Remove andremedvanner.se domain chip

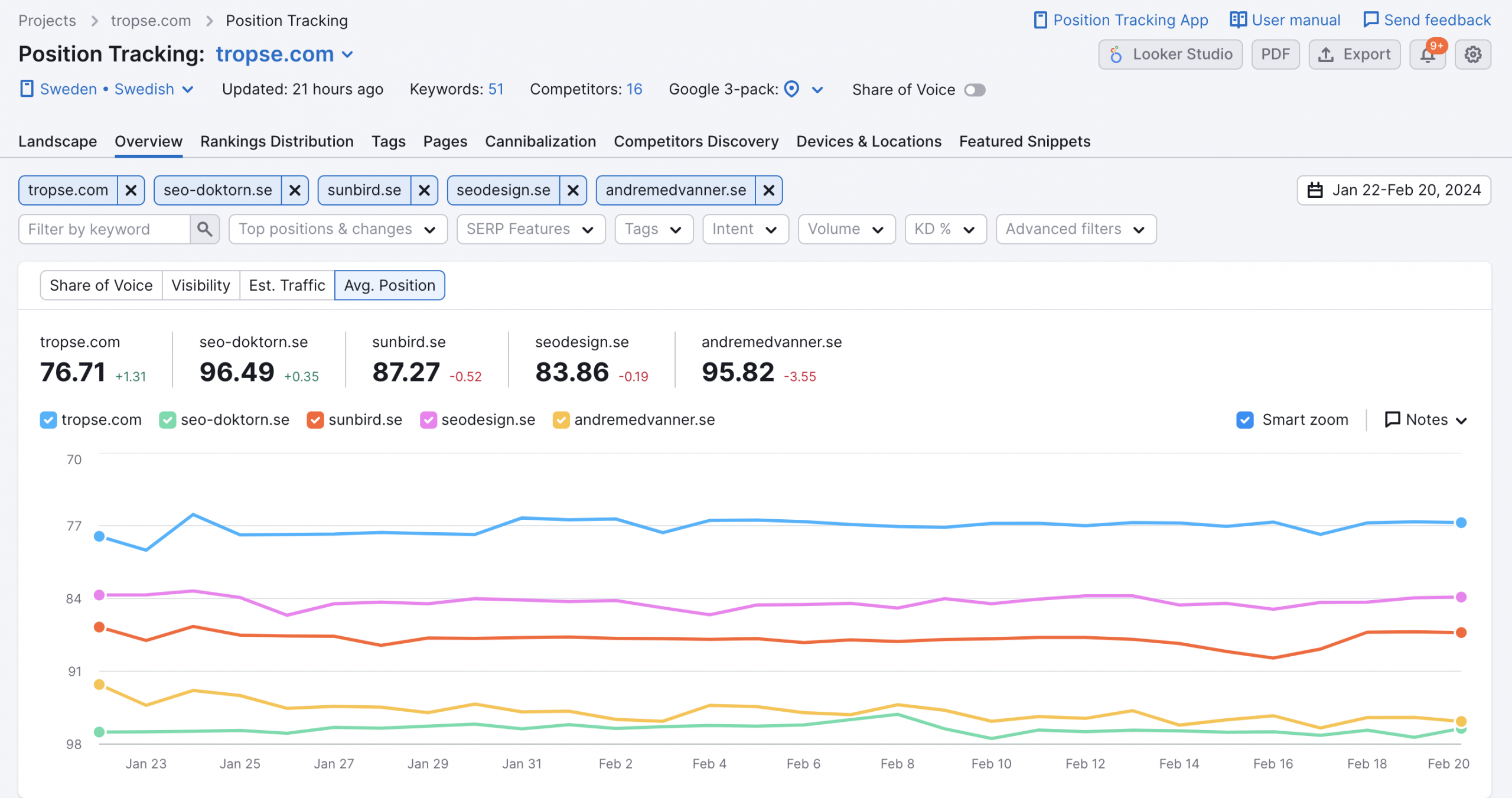click(768, 190)
